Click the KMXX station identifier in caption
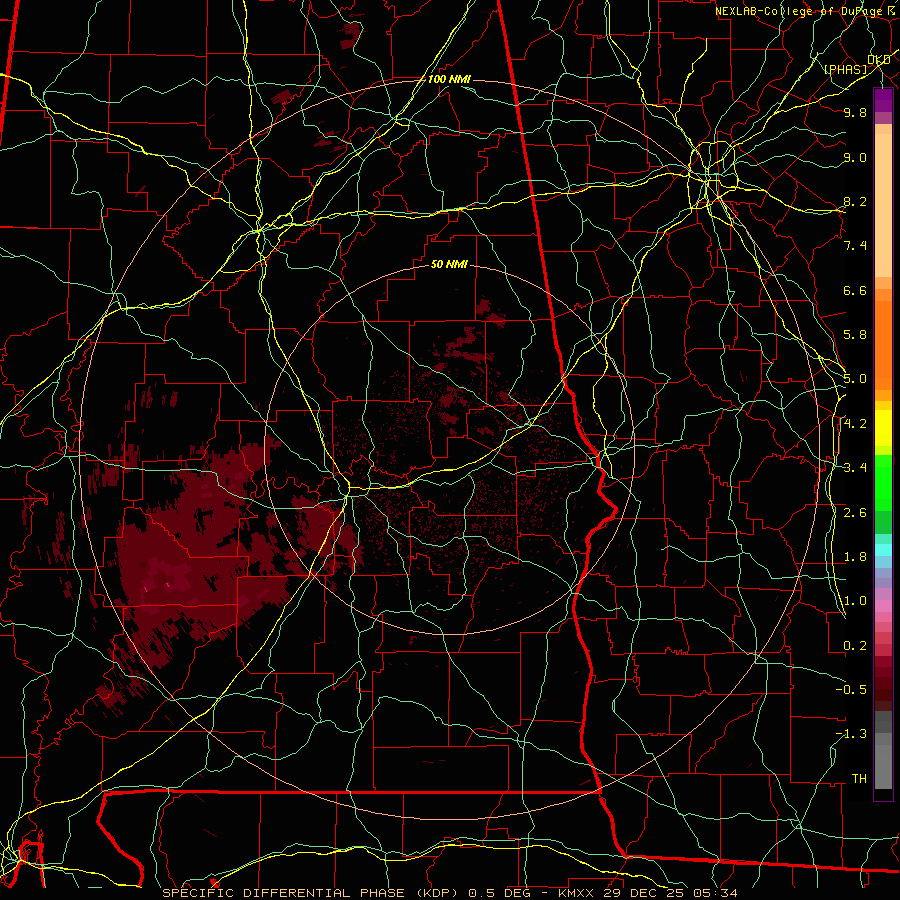 576,893
